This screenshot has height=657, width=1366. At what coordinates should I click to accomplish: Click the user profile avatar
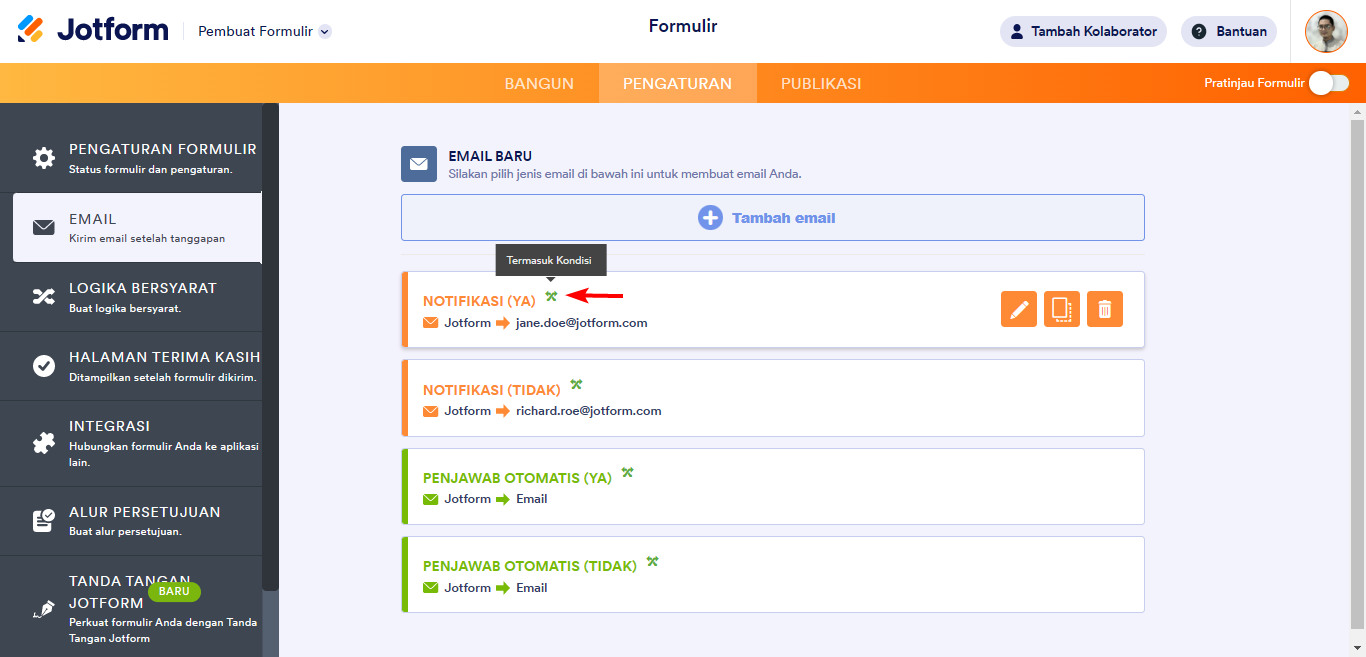tap(1326, 31)
